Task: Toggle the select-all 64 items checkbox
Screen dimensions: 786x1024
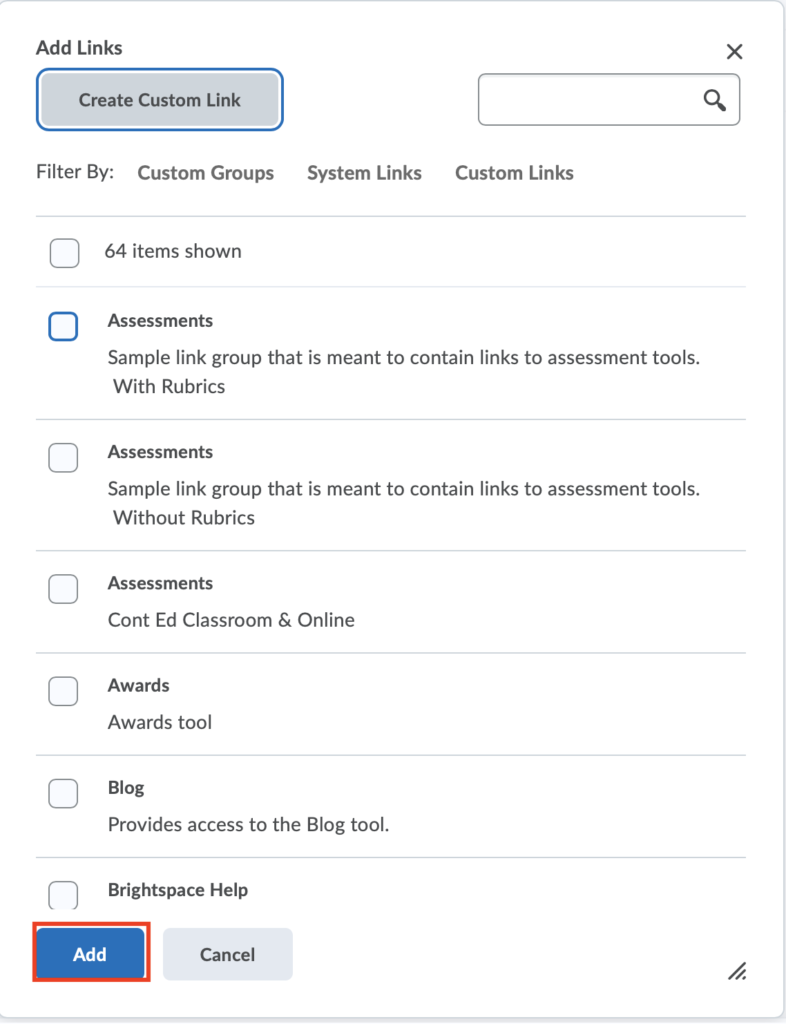Action: pyautogui.click(x=65, y=253)
